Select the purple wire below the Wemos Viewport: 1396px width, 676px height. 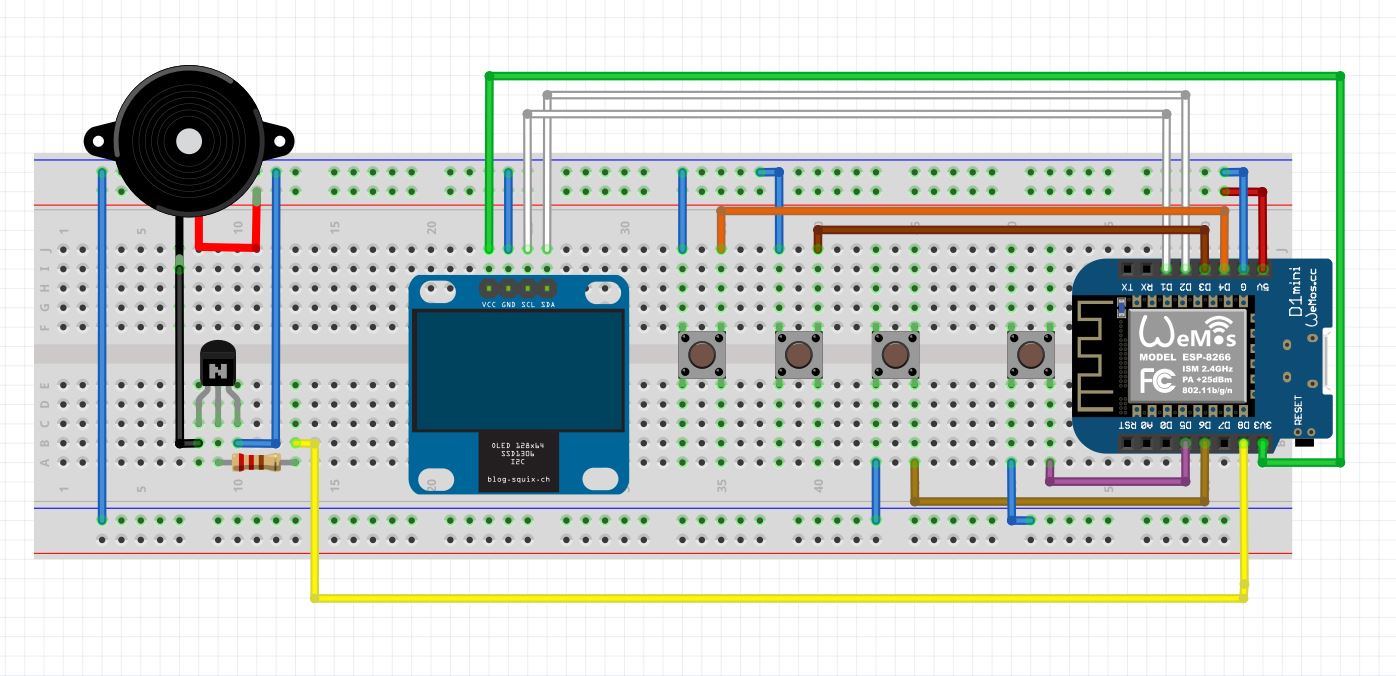click(x=1117, y=482)
